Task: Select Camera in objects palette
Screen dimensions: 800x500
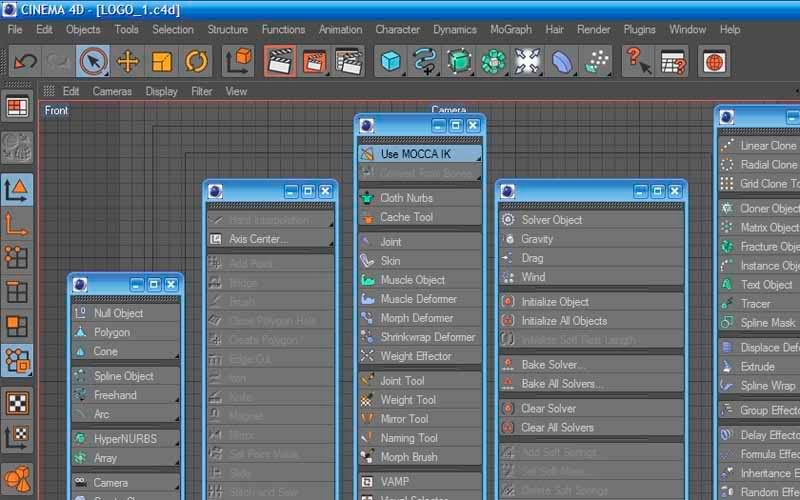Action: [x=126, y=483]
